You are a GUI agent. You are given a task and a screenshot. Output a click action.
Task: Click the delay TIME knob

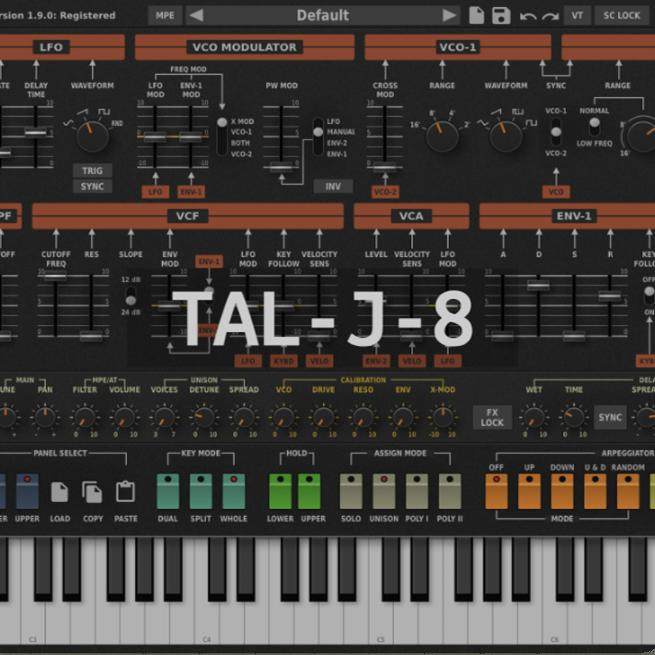[x=574, y=417]
